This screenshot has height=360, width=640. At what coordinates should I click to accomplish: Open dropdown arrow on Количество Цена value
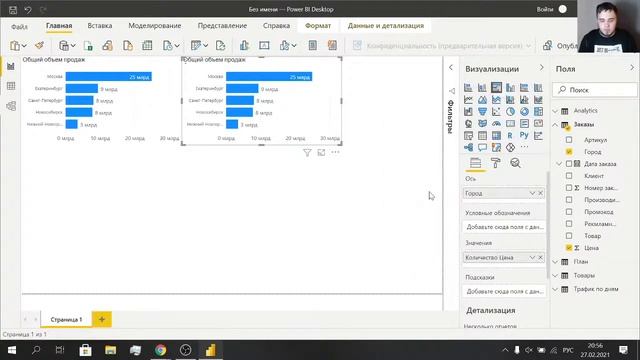(532, 258)
